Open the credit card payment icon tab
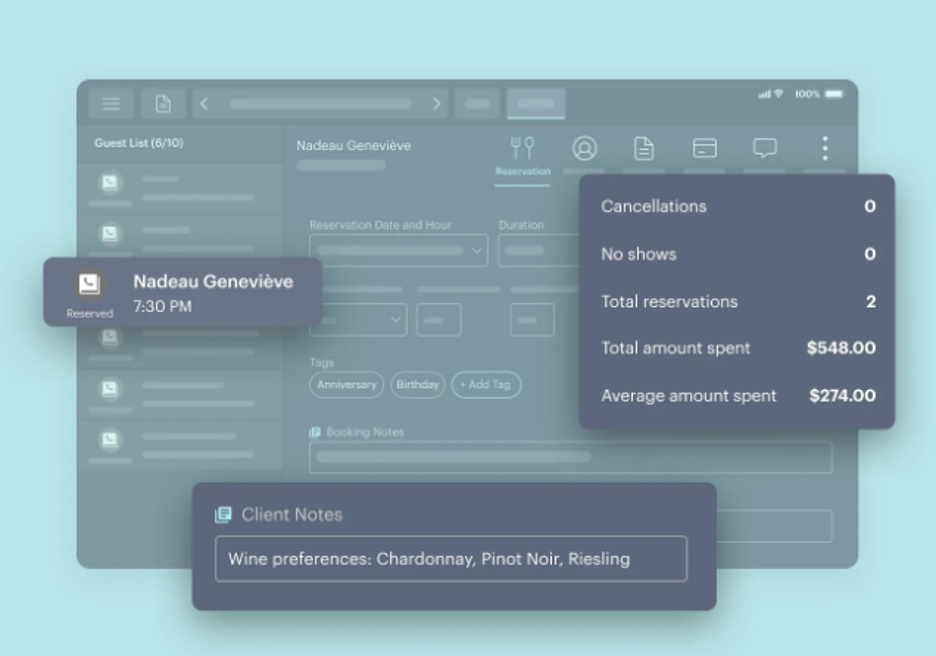Viewport: 936px width, 656px height. pyautogui.click(x=705, y=149)
